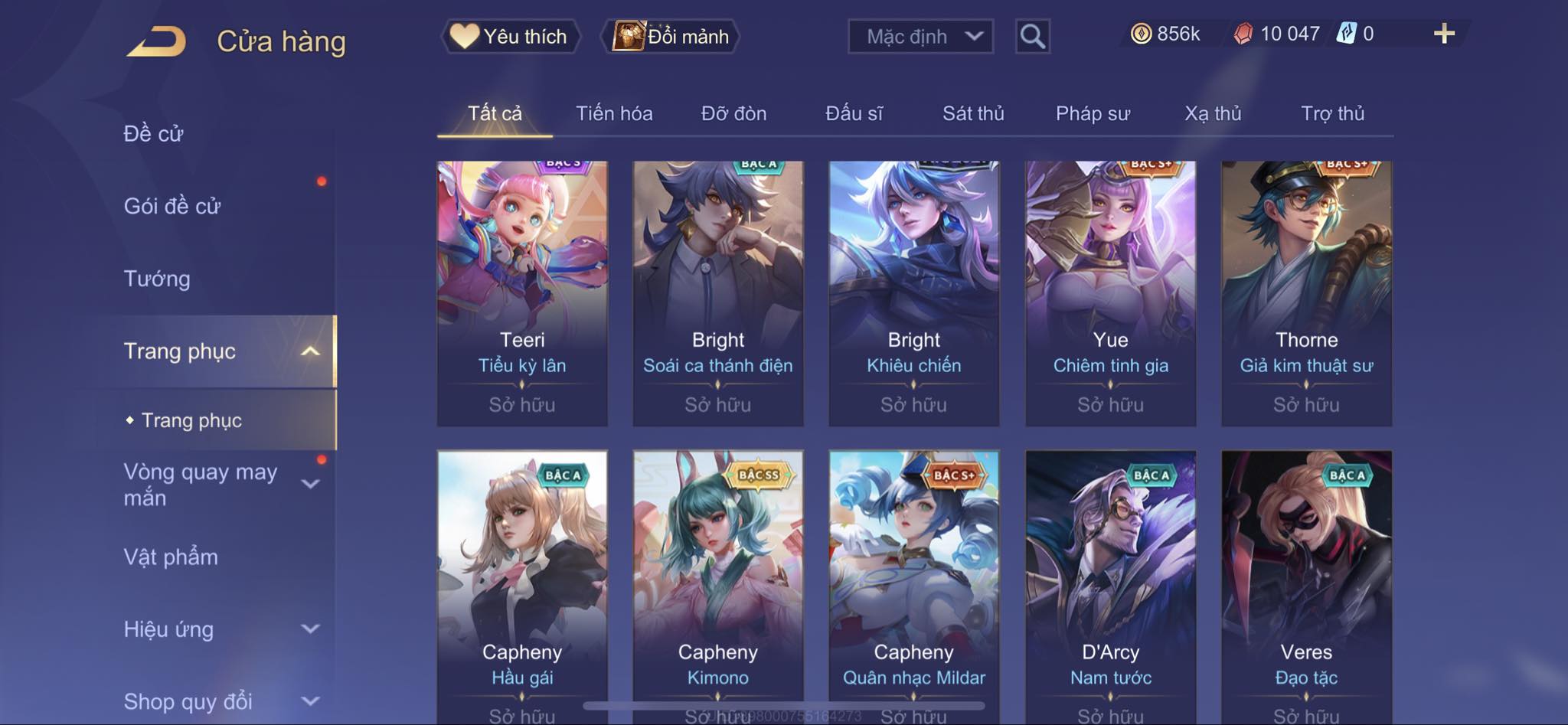Expand the Shop quy đổi section
The height and width of the screenshot is (725, 1568).
click(x=310, y=701)
